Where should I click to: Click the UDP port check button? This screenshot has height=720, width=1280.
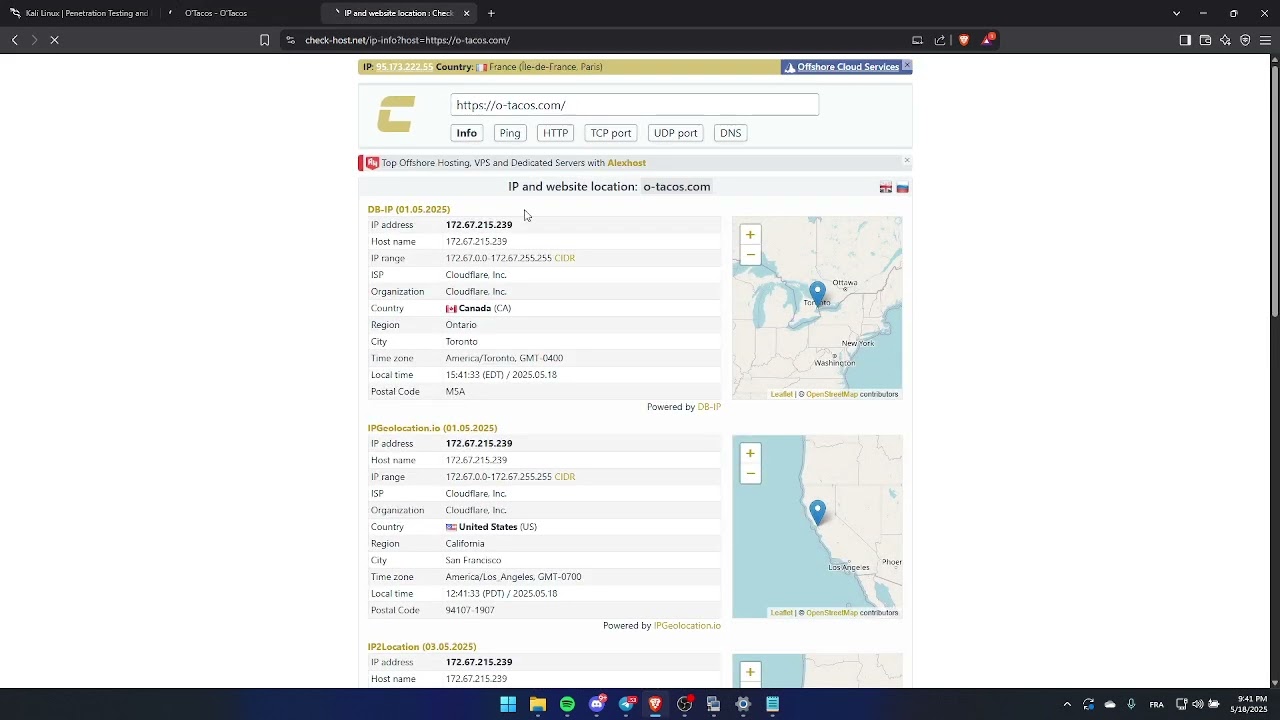click(x=675, y=133)
